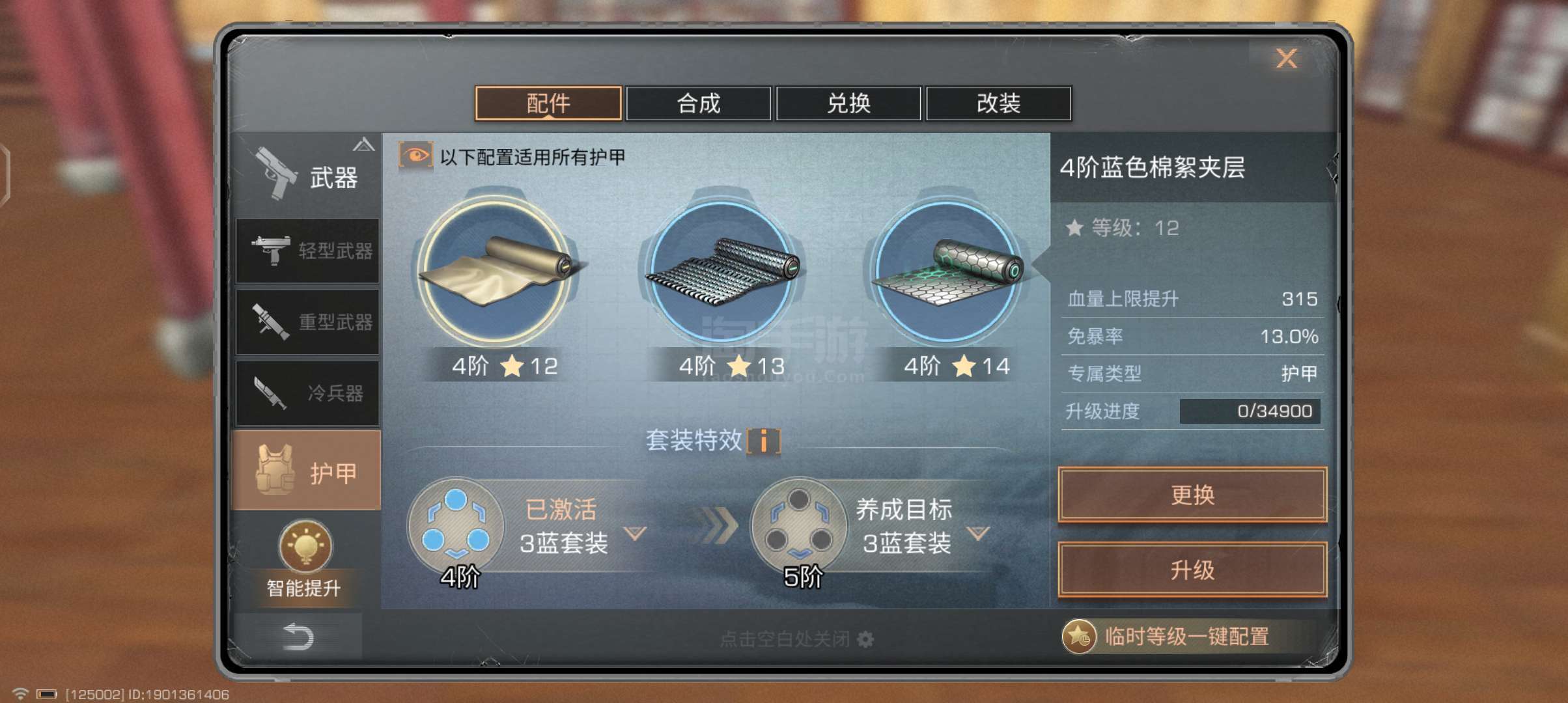Switch to the 合成 tab
The width and height of the screenshot is (1568, 703).
pos(698,103)
